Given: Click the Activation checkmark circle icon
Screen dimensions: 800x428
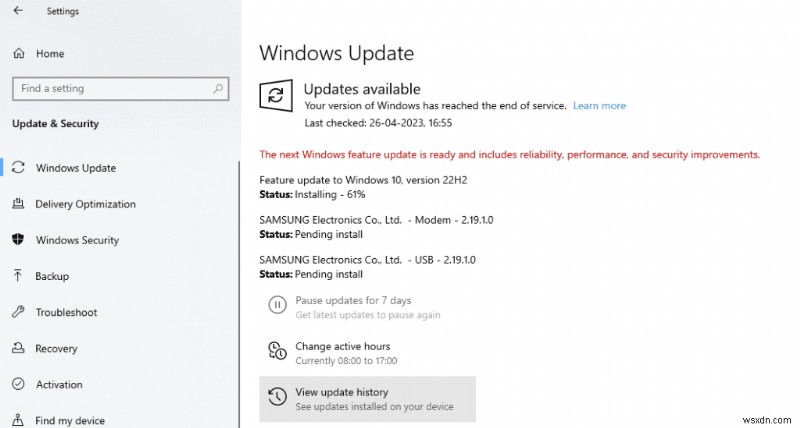Looking at the screenshot, I should click(18, 384).
